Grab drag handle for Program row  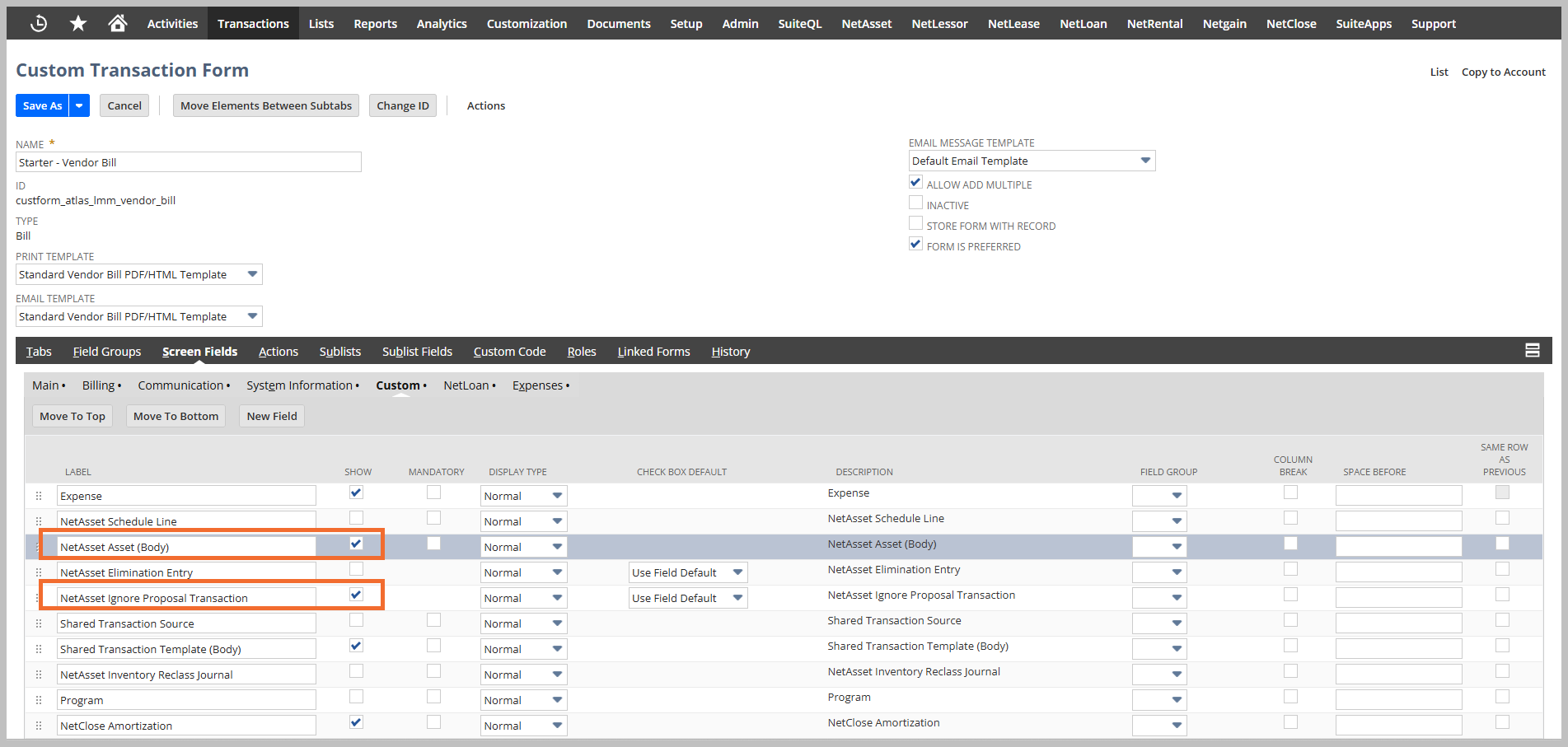(x=39, y=700)
